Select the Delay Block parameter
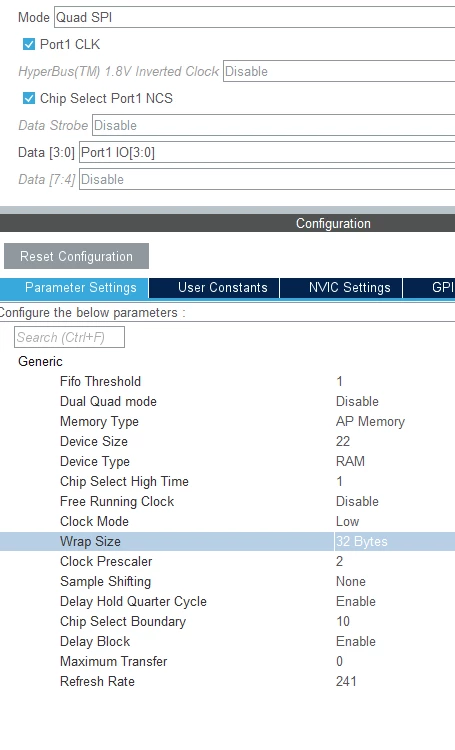 (x=95, y=641)
